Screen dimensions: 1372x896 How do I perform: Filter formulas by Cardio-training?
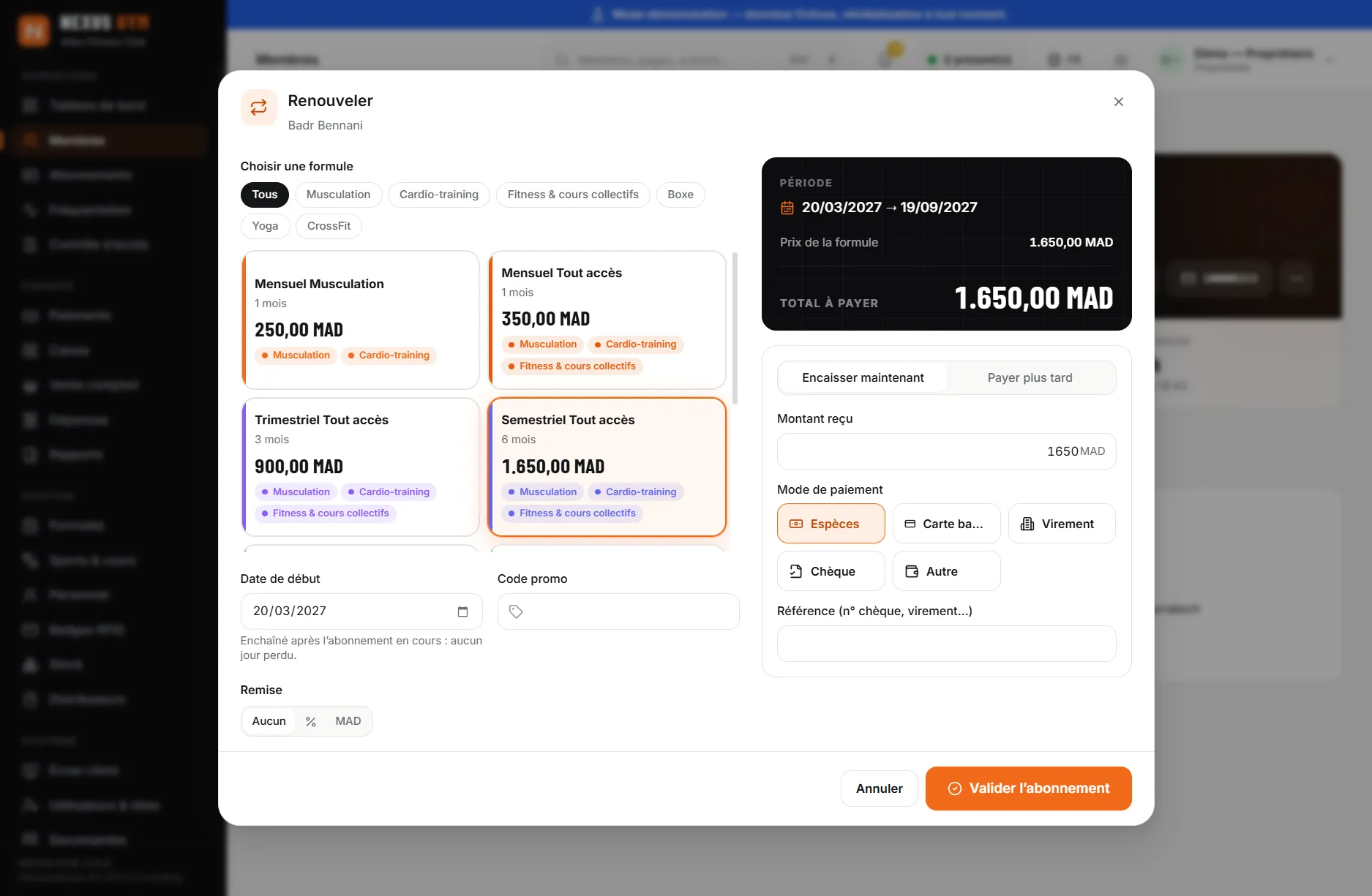[x=439, y=195]
